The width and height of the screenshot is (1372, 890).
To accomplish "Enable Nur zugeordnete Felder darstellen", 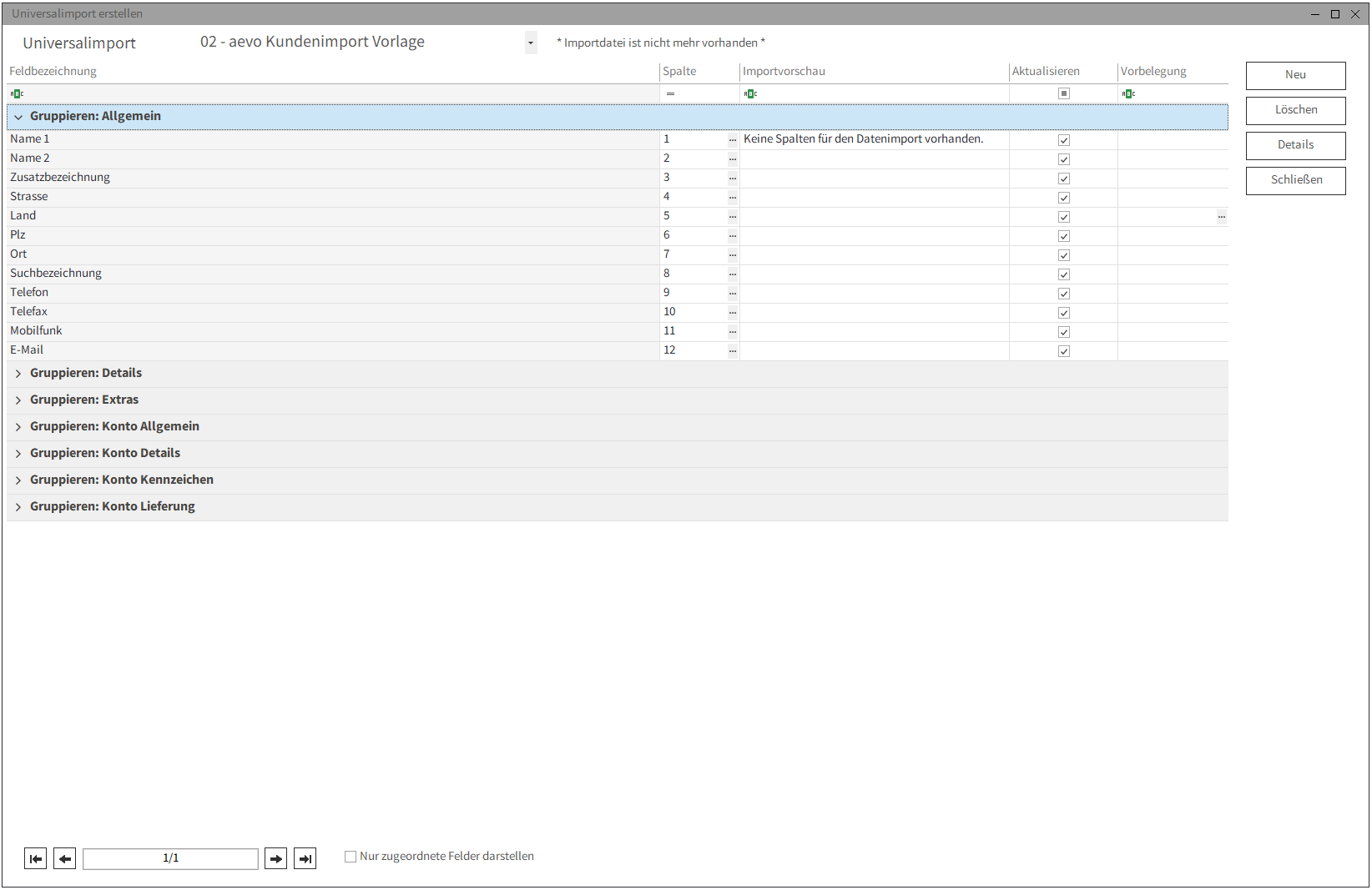I will click(351, 857).
